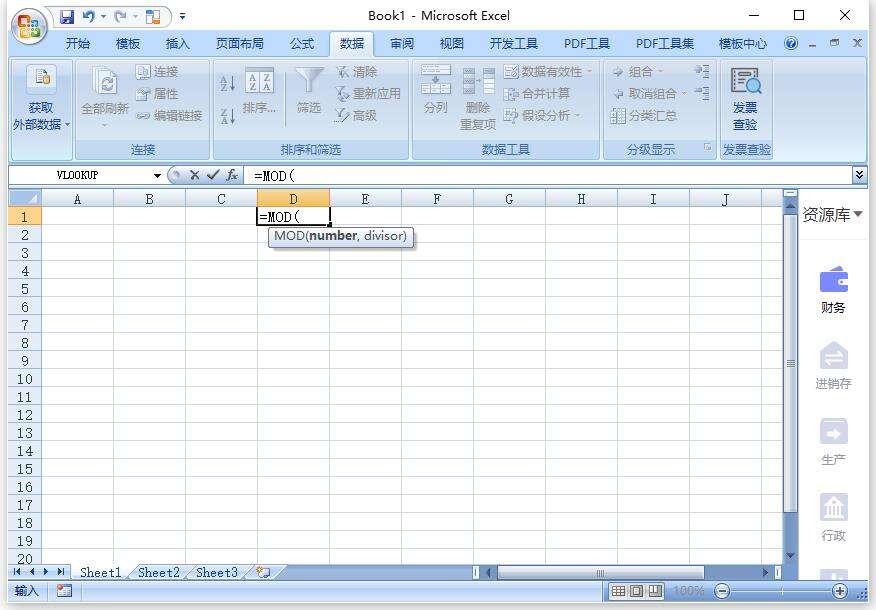
Task: Click the zoom slider handle
Action: coord(781,590)
